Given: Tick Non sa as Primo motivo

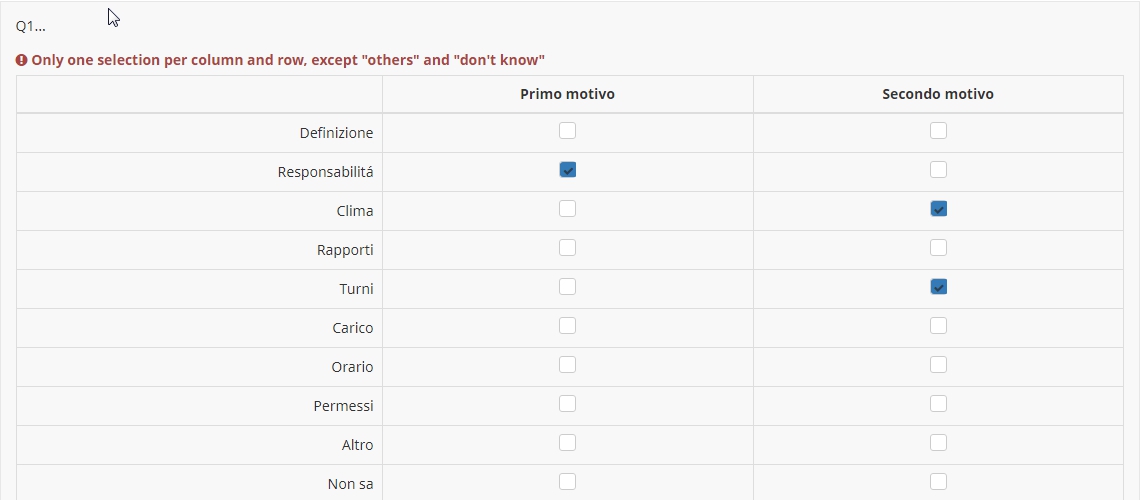Looking at the screenshot, I should click(567, 482).
